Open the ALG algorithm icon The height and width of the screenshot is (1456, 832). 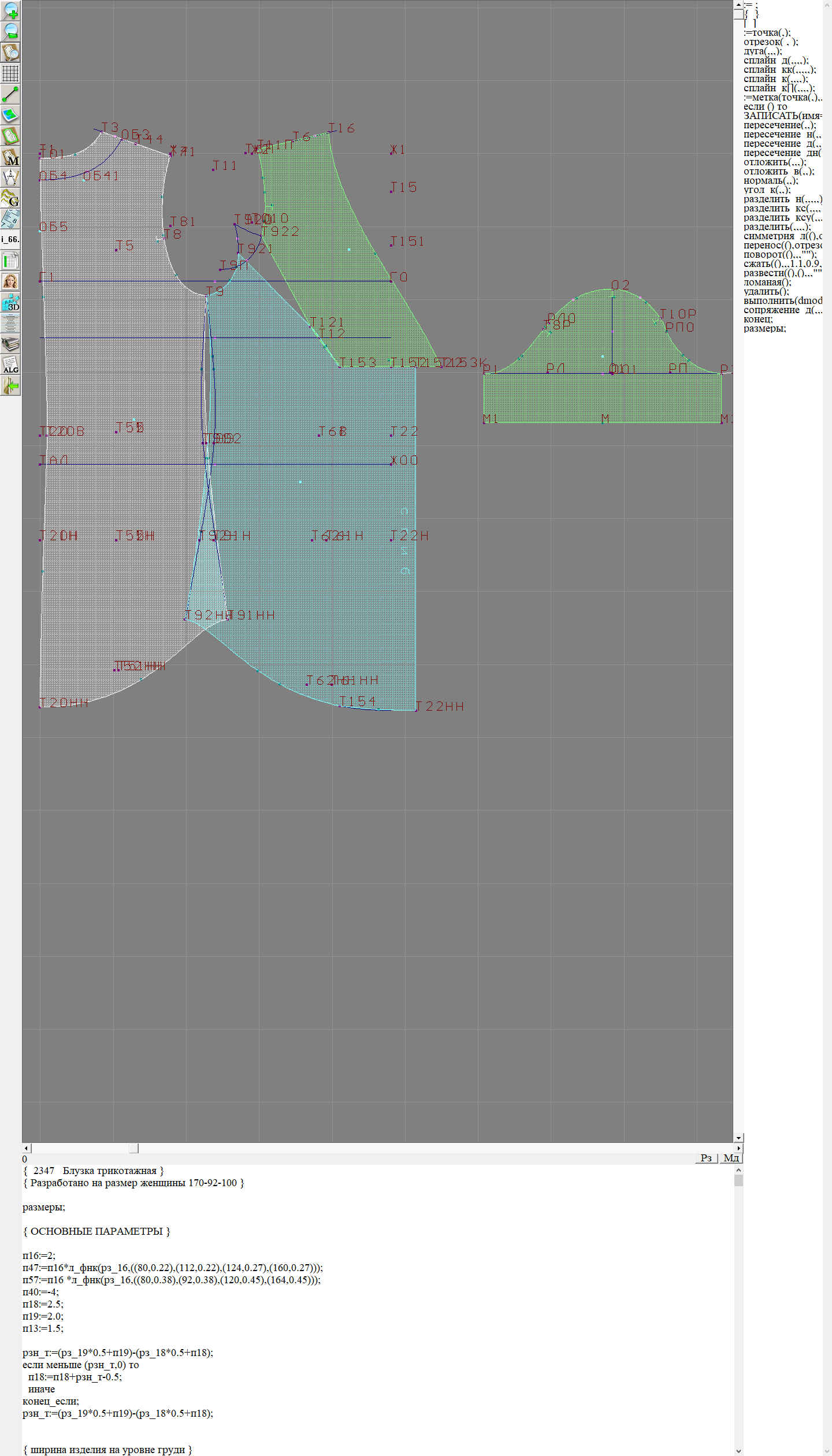pos(10,365)
